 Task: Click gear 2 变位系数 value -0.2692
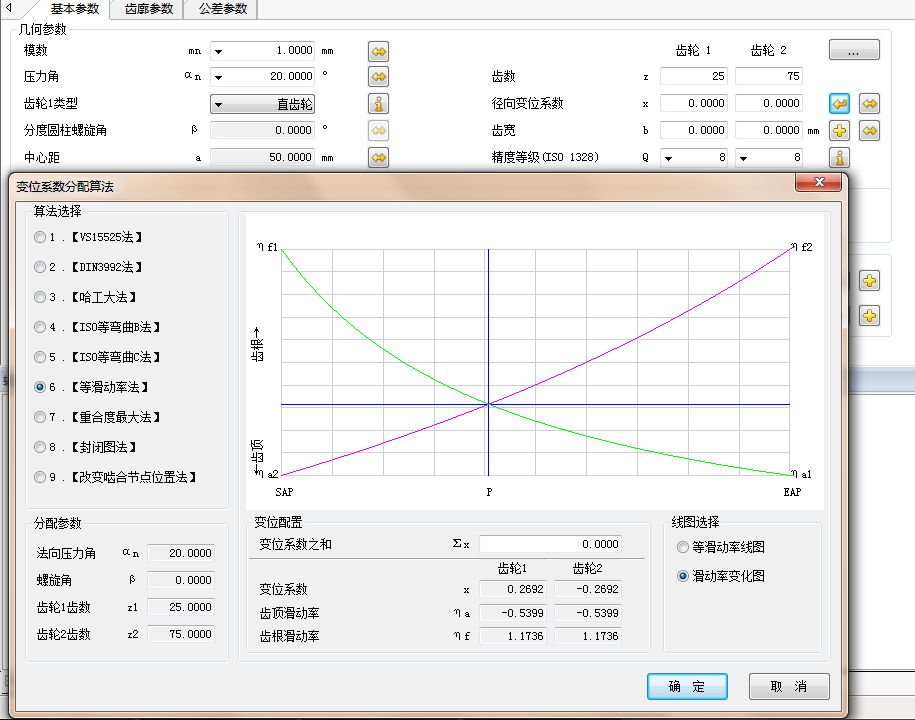588,589
